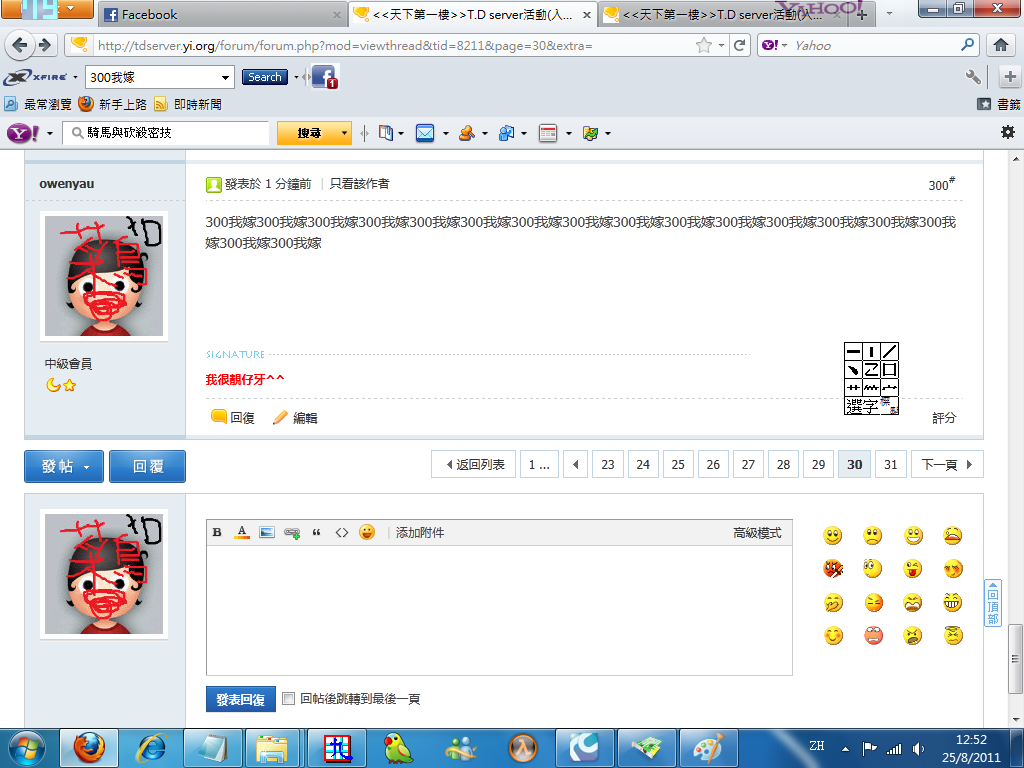Open Paint from the taskbar
The width and height of the screenshot is (1024, 768).
(x=709, y=748)
